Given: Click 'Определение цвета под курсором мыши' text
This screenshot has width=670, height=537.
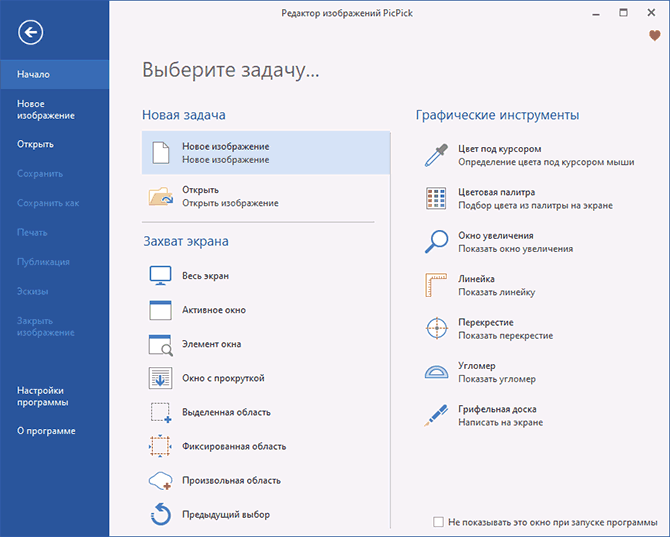Looking at the screenshot, I should pos(546,162).
